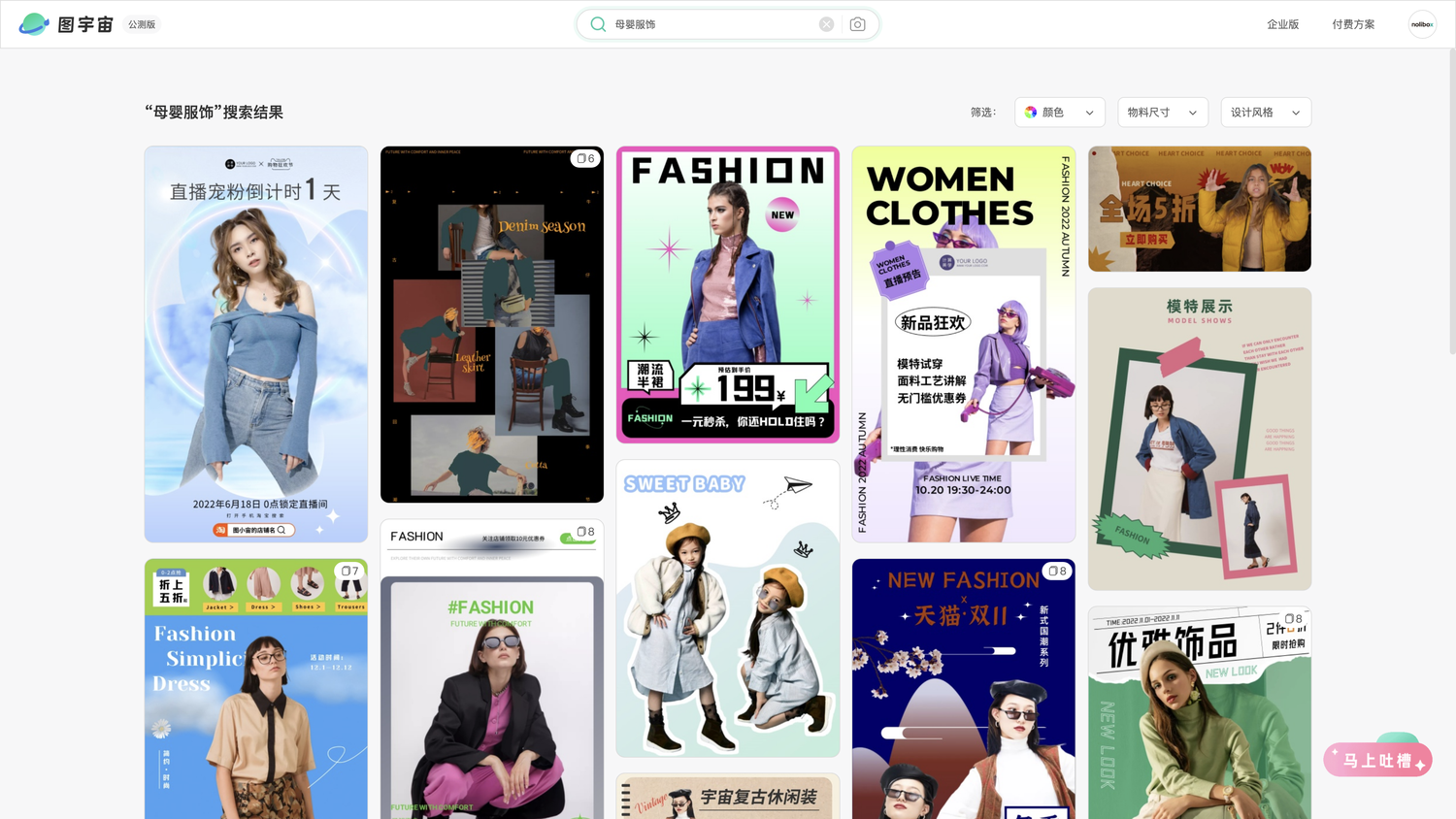Open the Denim Season collage template
This screenshot has width=1456, height=819.
point(492,324)
